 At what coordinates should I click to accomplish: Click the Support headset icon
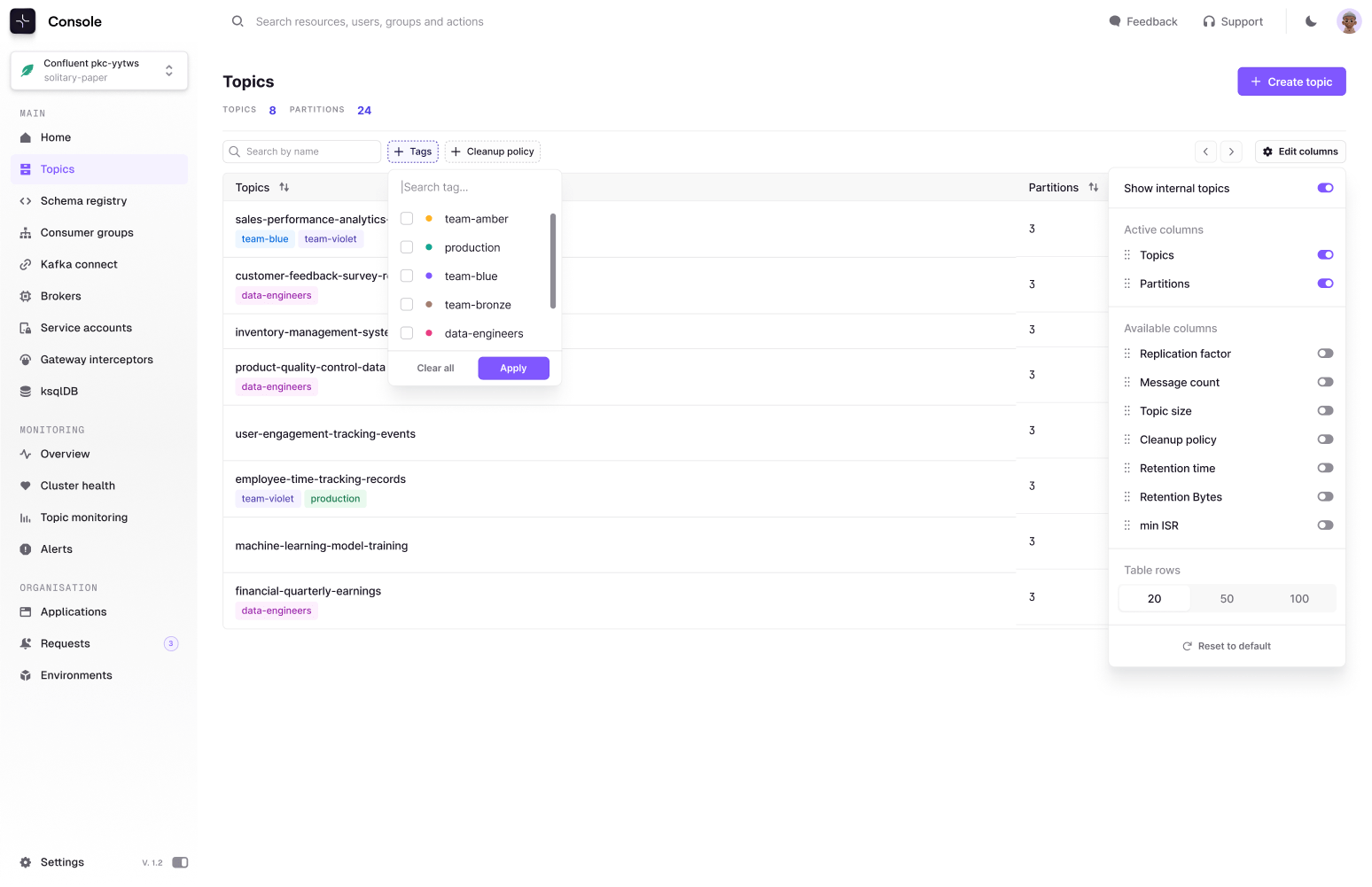click(x=1209, y=21)
